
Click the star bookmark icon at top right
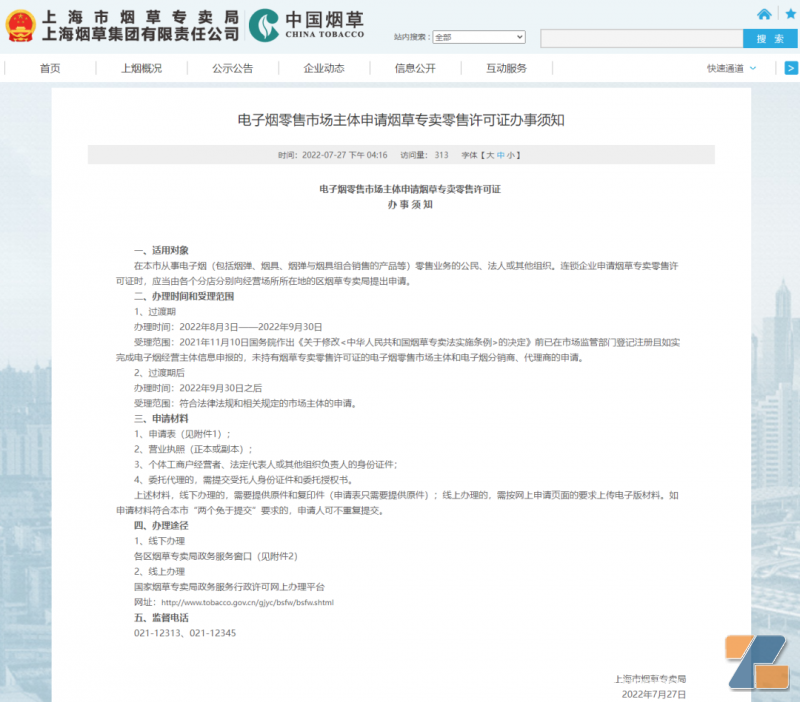[x=790, y=13]
